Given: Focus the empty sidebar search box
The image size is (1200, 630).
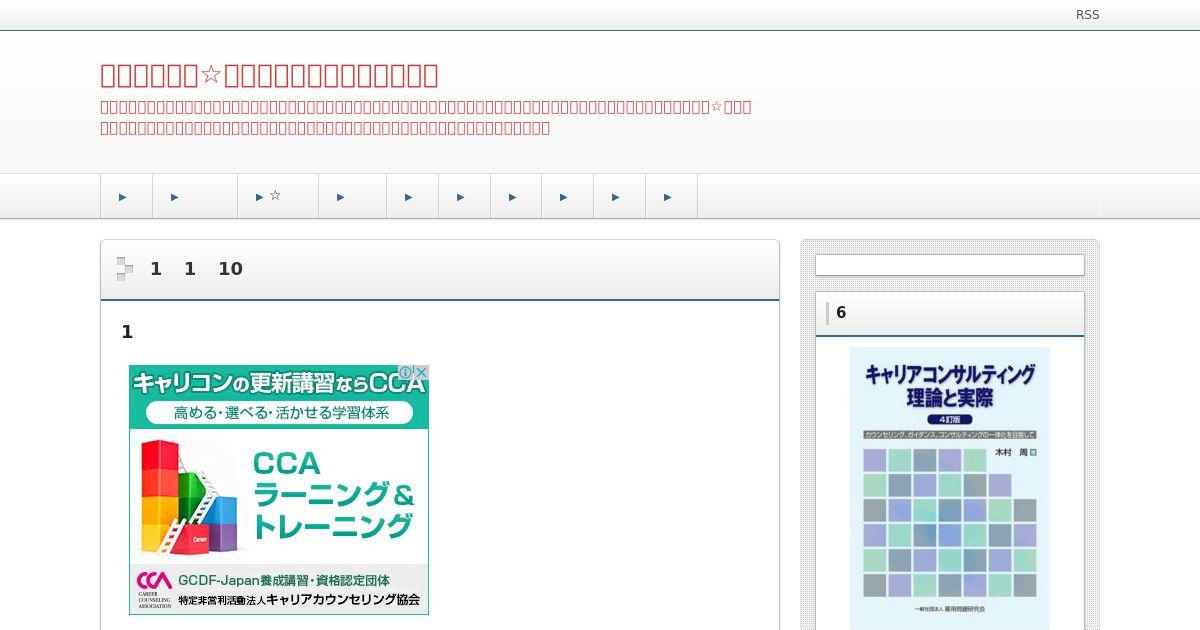Looking at the screenshot, I should point(950,265).
